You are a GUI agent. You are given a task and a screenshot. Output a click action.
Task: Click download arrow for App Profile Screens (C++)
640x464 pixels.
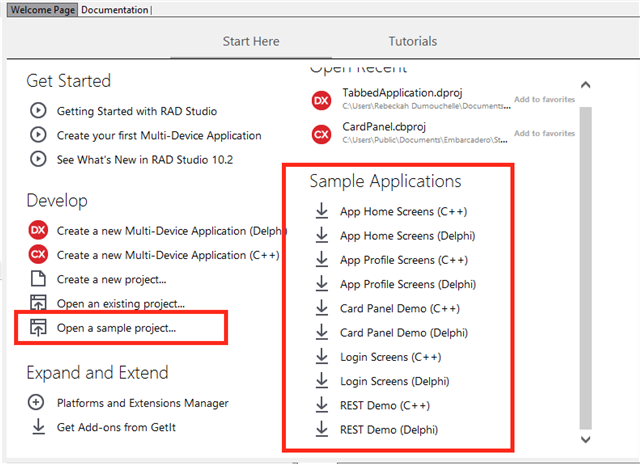(x=322, y=259)
